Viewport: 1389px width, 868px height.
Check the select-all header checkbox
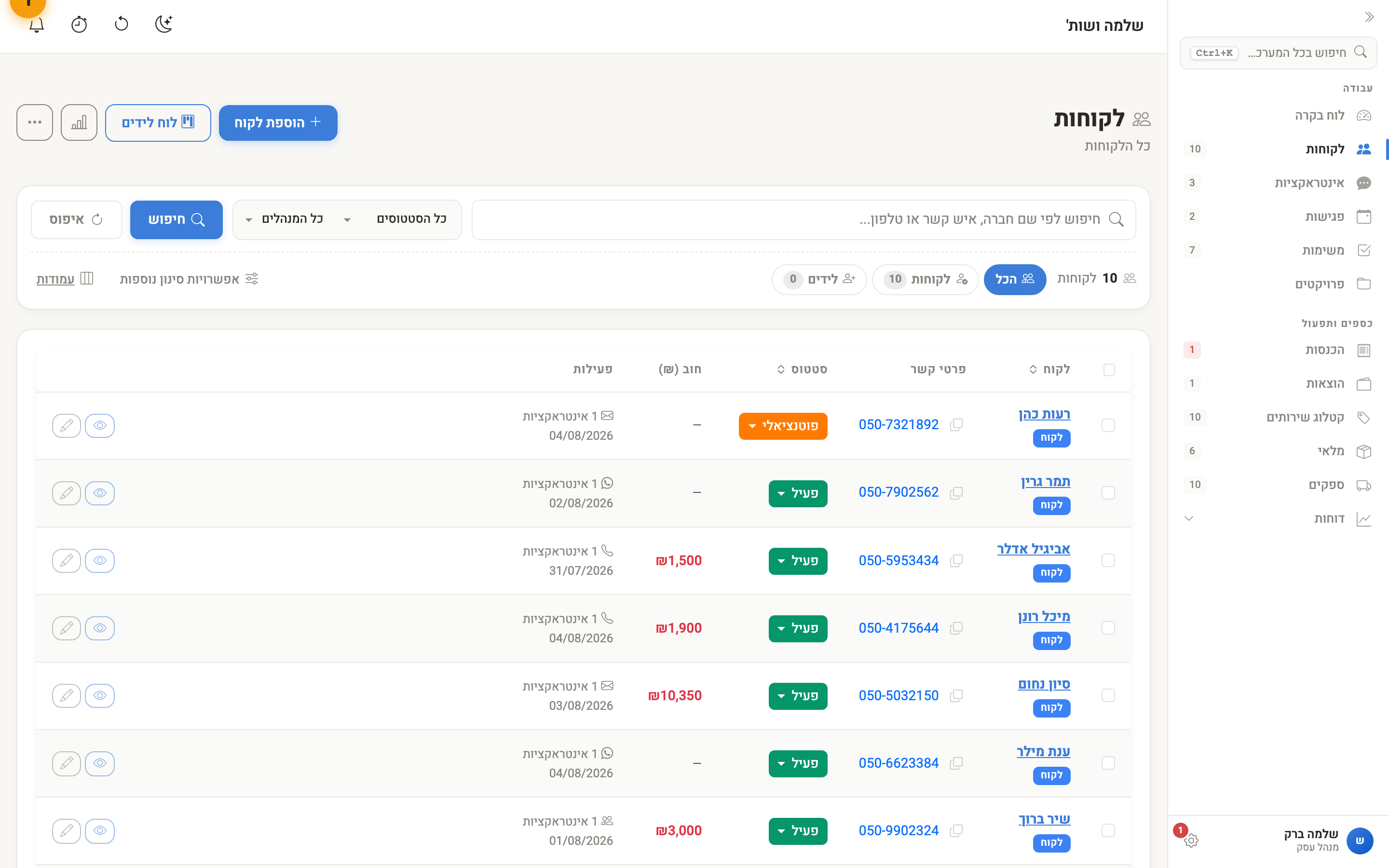[1109, 370]
